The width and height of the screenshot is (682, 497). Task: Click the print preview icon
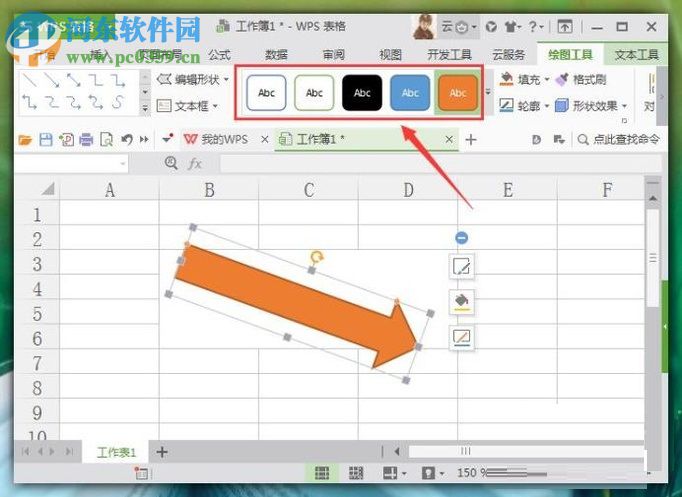click(x=107, y=140)
